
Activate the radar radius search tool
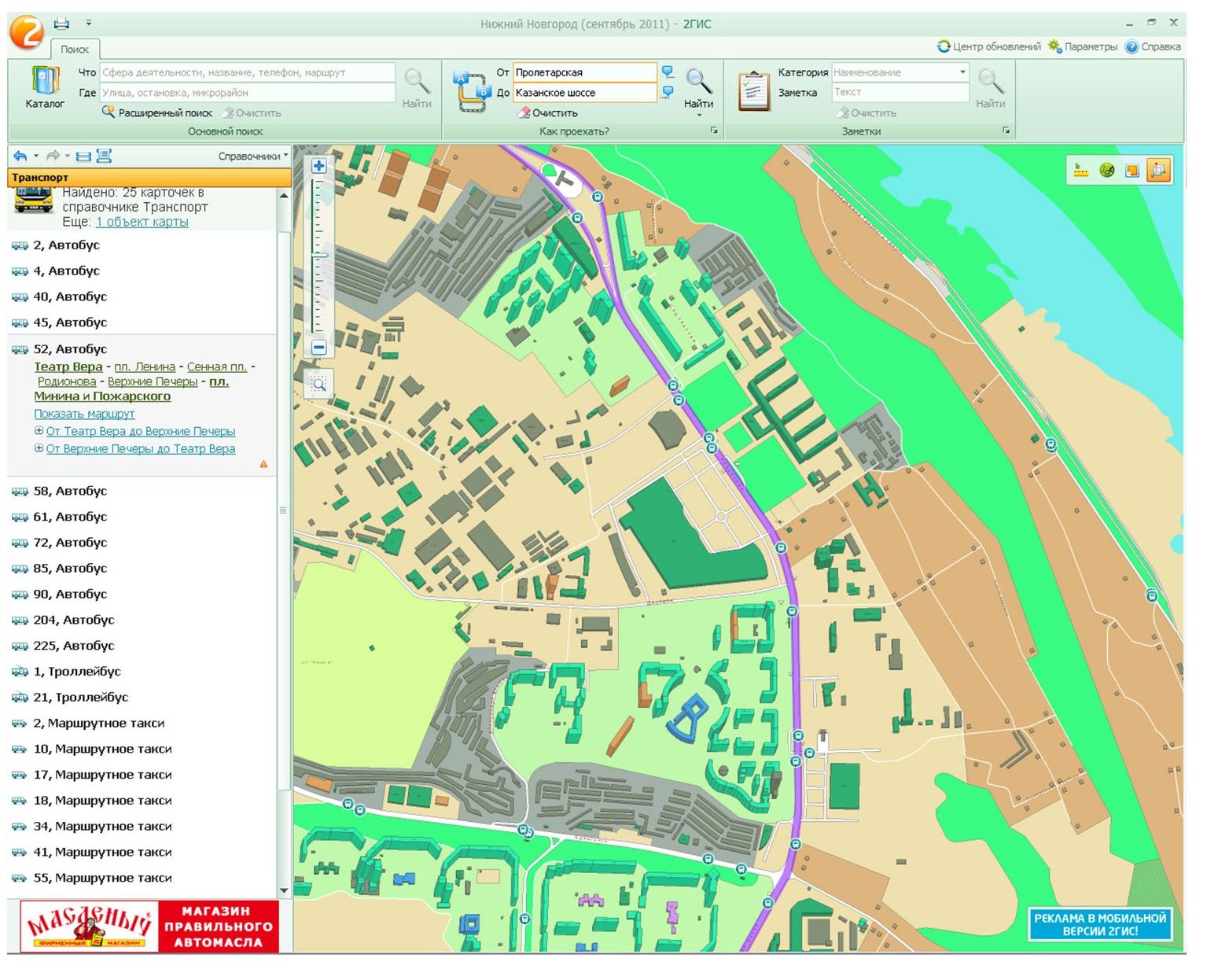[1106, 170]
